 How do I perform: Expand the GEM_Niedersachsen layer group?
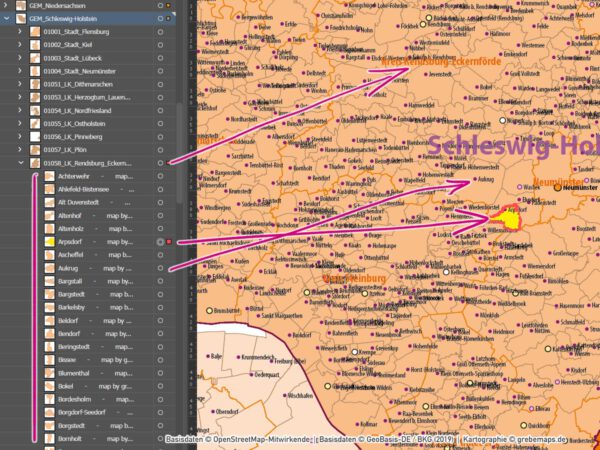click(6, 5)
